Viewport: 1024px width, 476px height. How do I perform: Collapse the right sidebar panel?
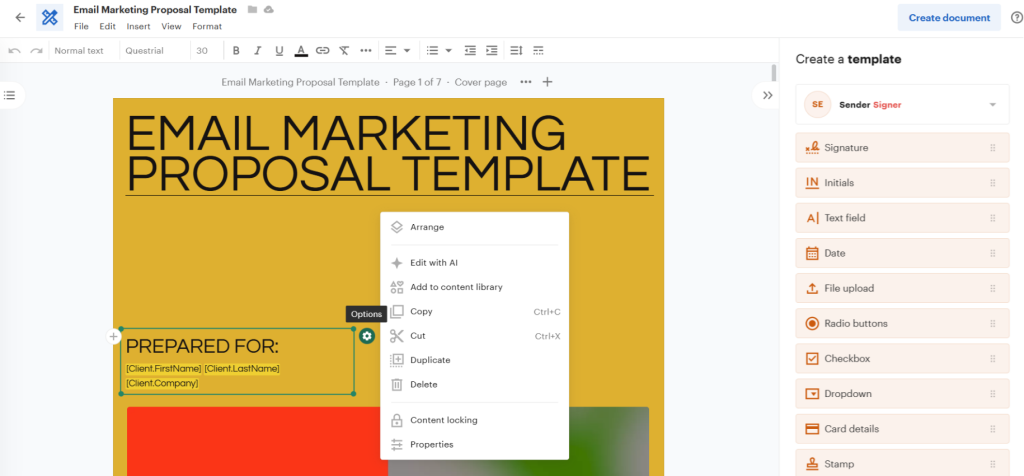[767, 95]
